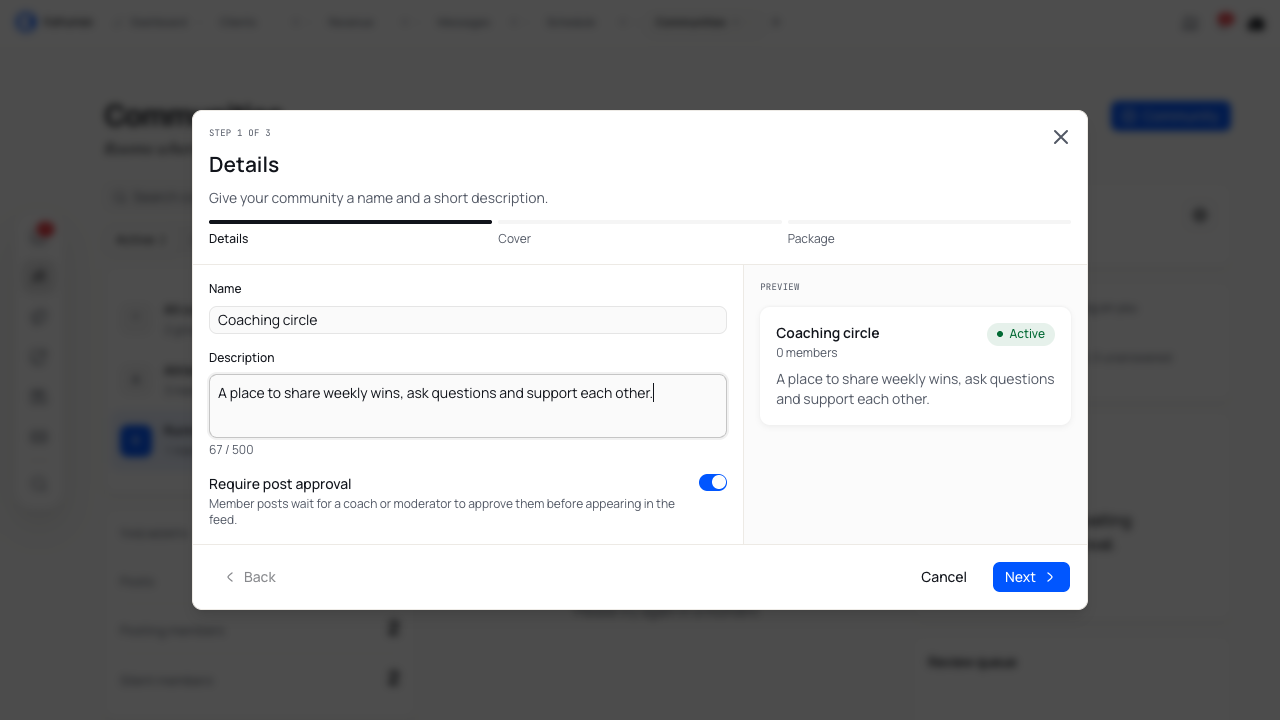
Task: Select the preview card title "Coaching circle"
Action: point(828,333)
